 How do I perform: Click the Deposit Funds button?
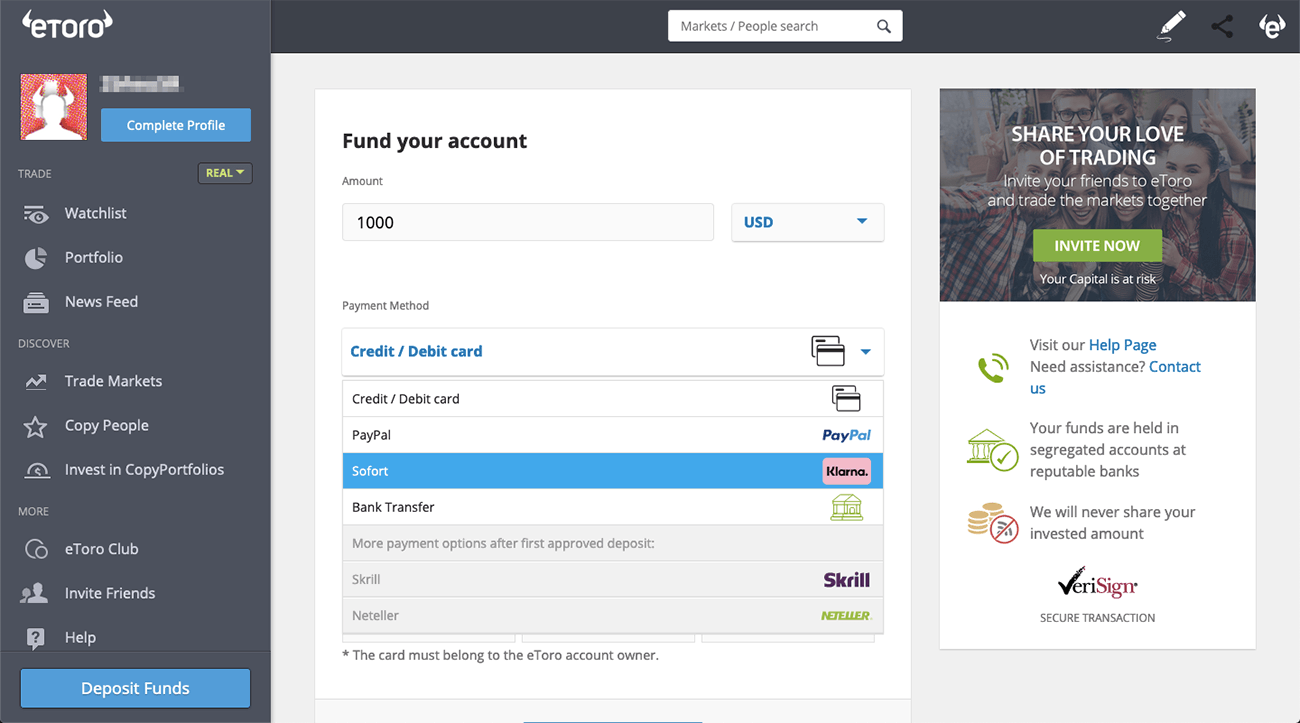point(135,688)
